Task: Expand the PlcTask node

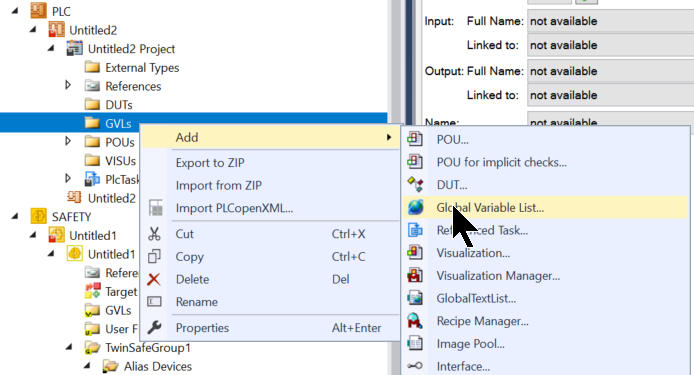Action: (x=68, y=178)
